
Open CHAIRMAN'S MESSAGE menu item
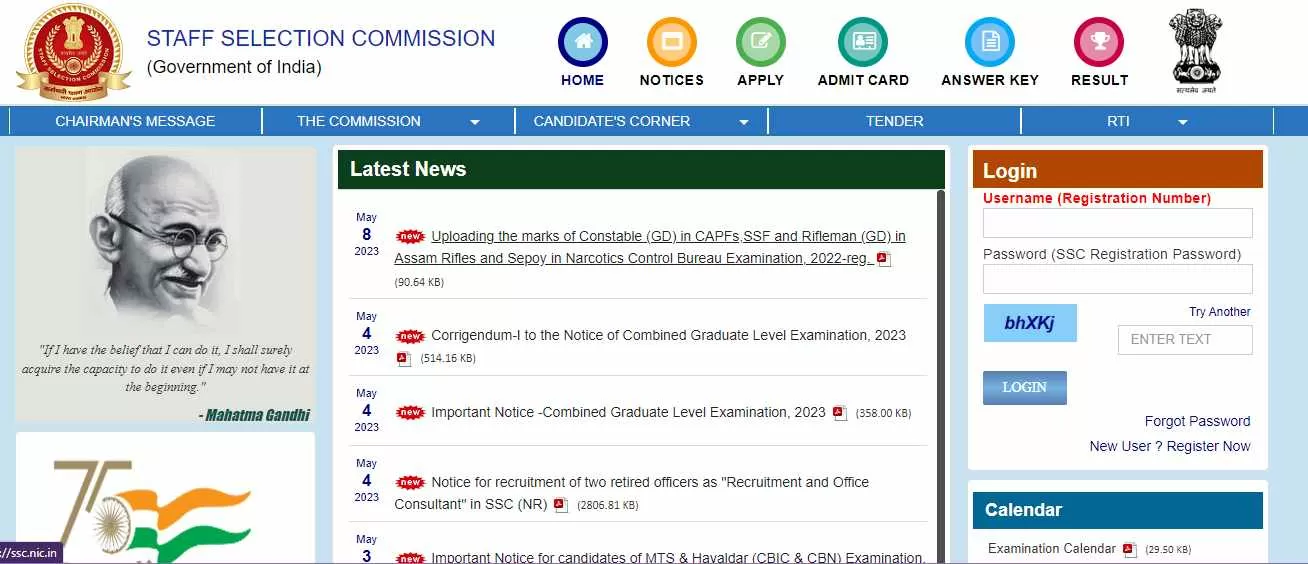135,121
